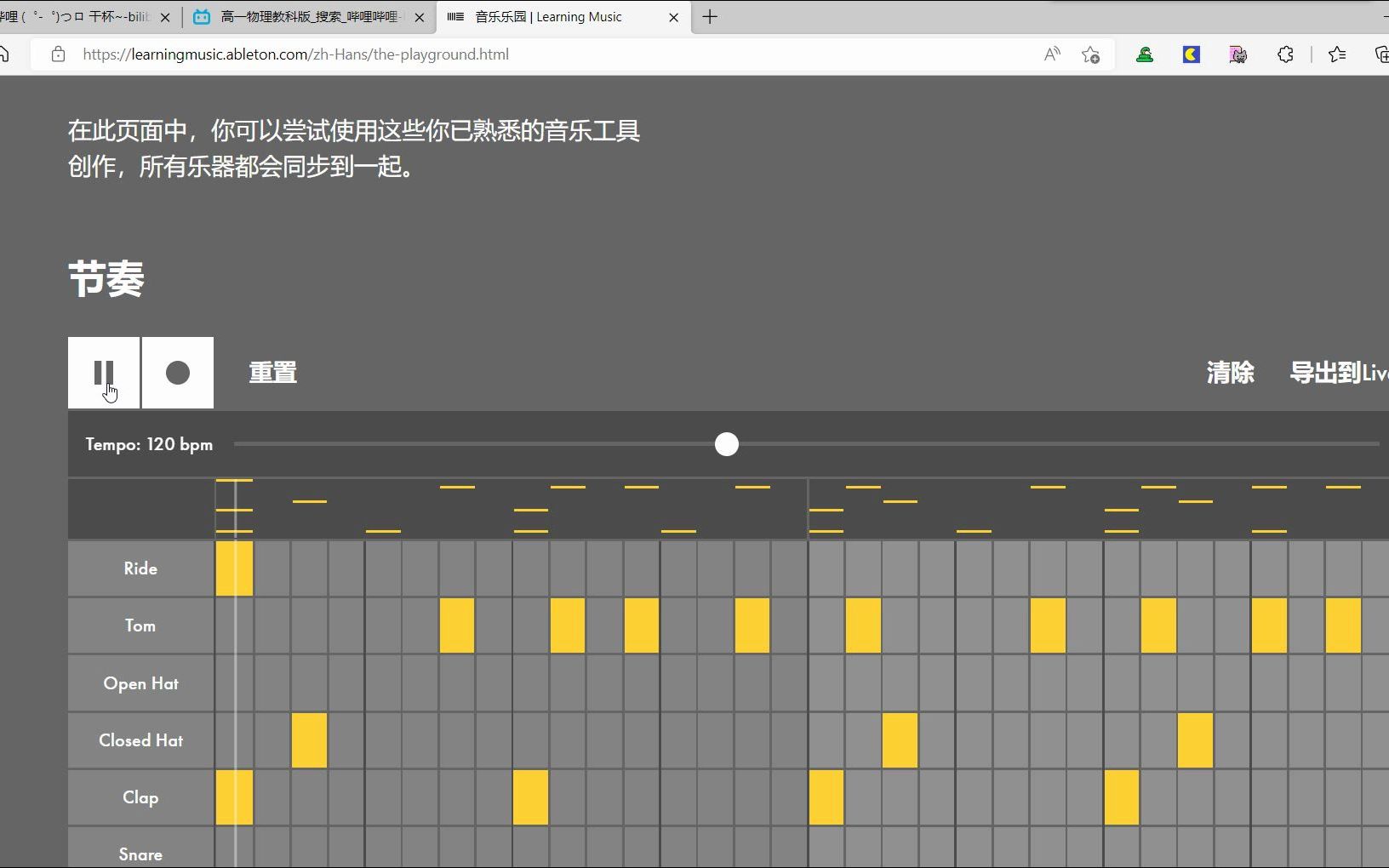The image size is (1389, 868).
Task: Open the browser extensions puzzle icon
Action: coord(1285,54)
